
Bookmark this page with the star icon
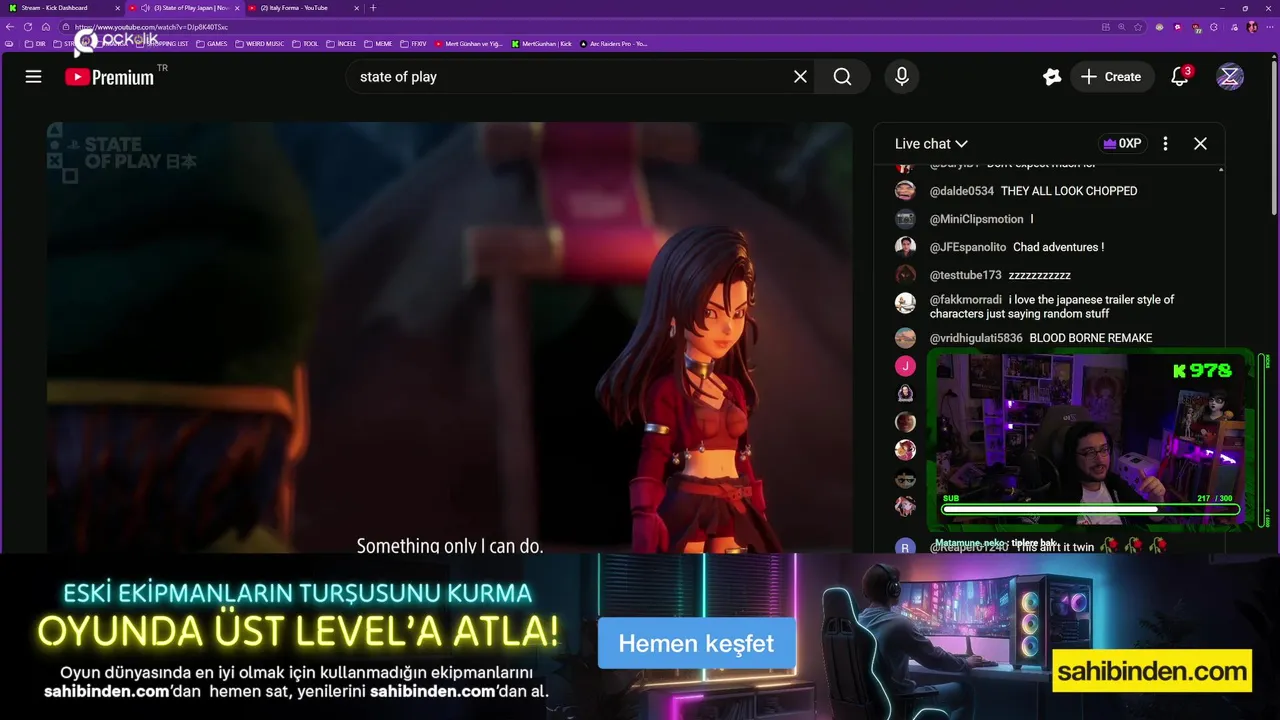click(x=1138, y=27)
